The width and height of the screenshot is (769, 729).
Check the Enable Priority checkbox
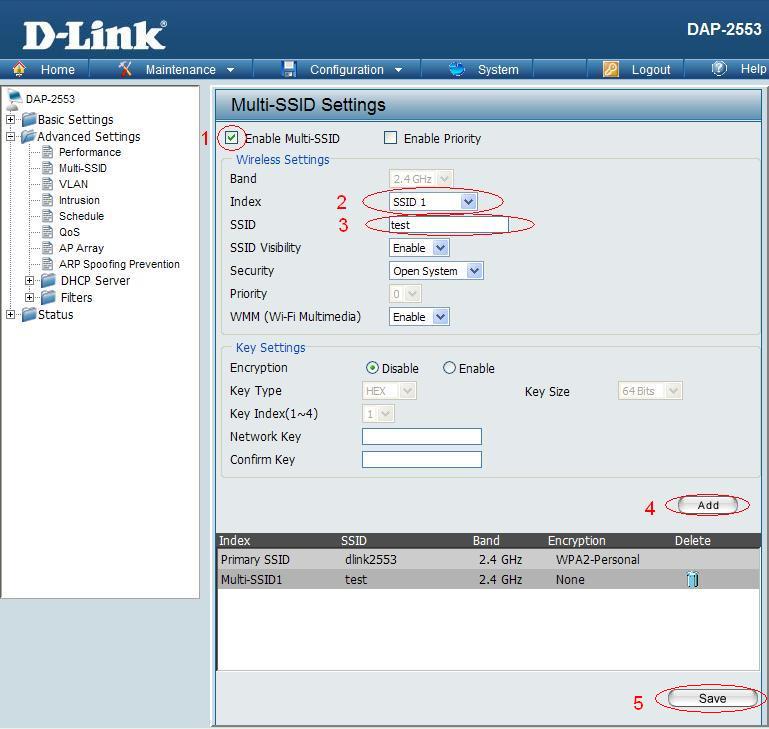click(391, 138)
